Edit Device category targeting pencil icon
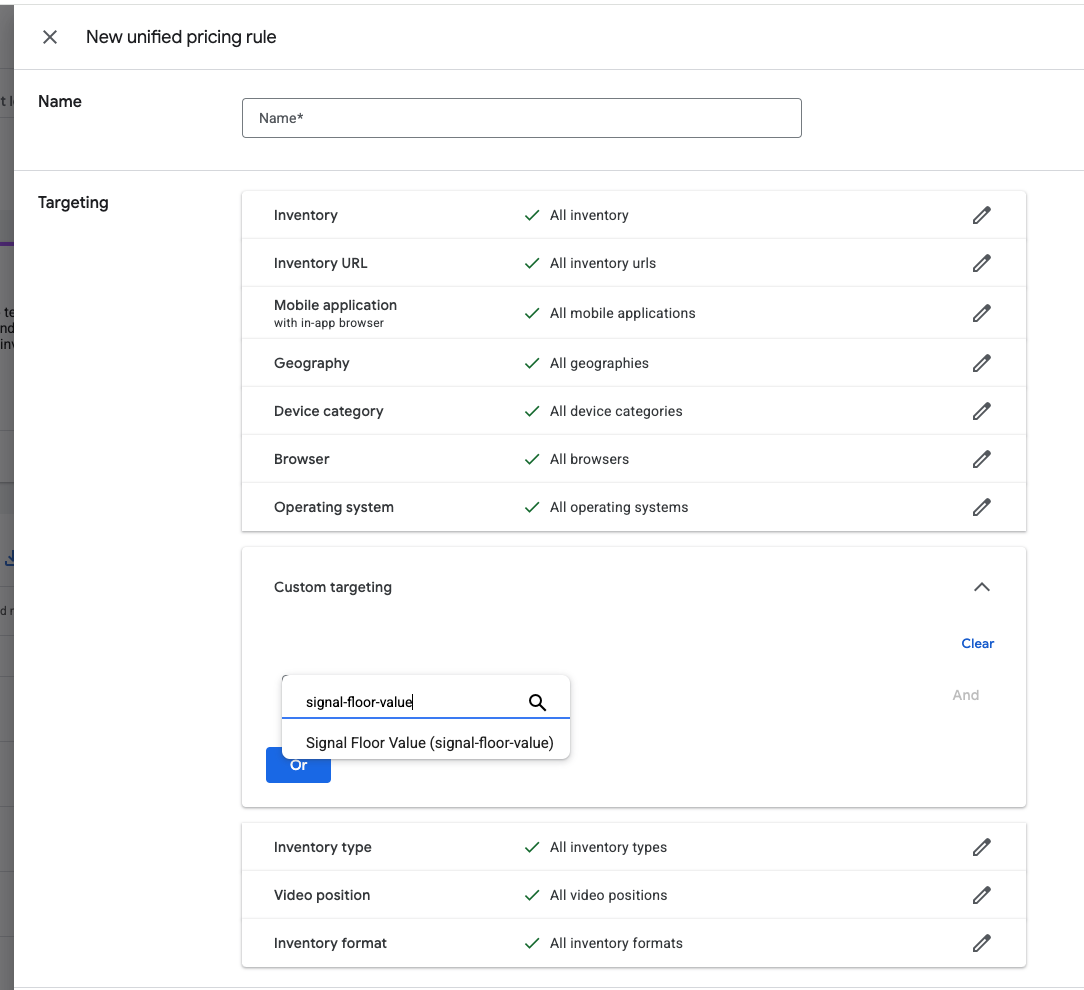The height and width of the screenshot is (990, 1084). tap(981, 411)
